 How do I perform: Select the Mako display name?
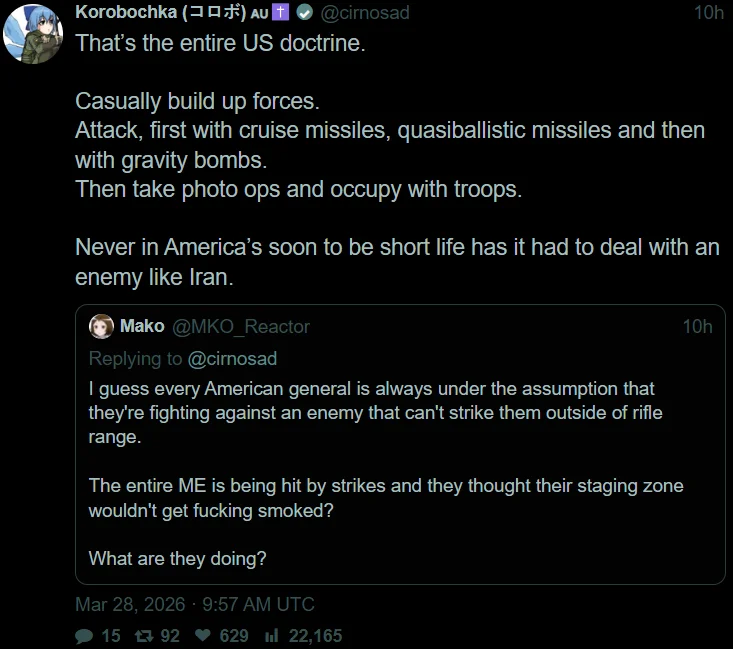142,326
